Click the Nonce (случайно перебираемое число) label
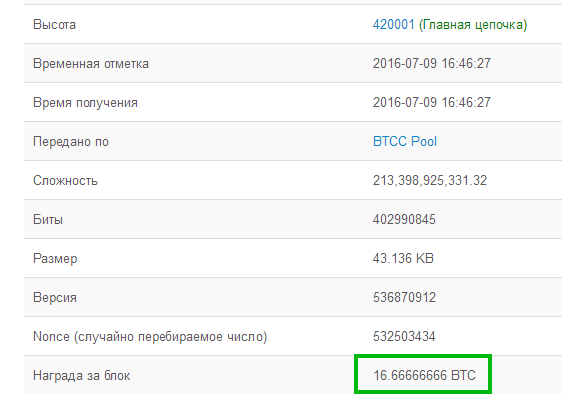Image resolution: width=562 pixels, height=403 pixels. 150,337
